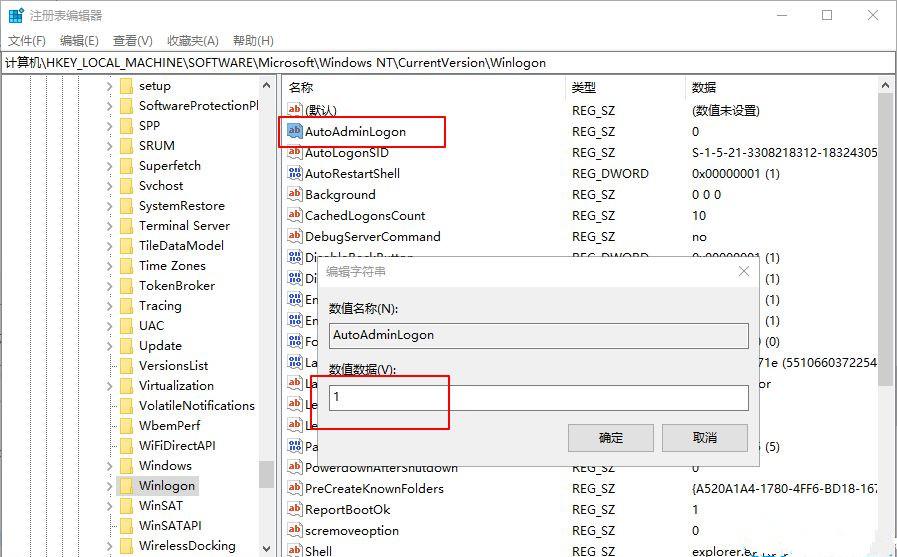The width and height of the screenshot is (897, 557).
Task: Expand the WirelessDocking key
Action: click(109, 546)
